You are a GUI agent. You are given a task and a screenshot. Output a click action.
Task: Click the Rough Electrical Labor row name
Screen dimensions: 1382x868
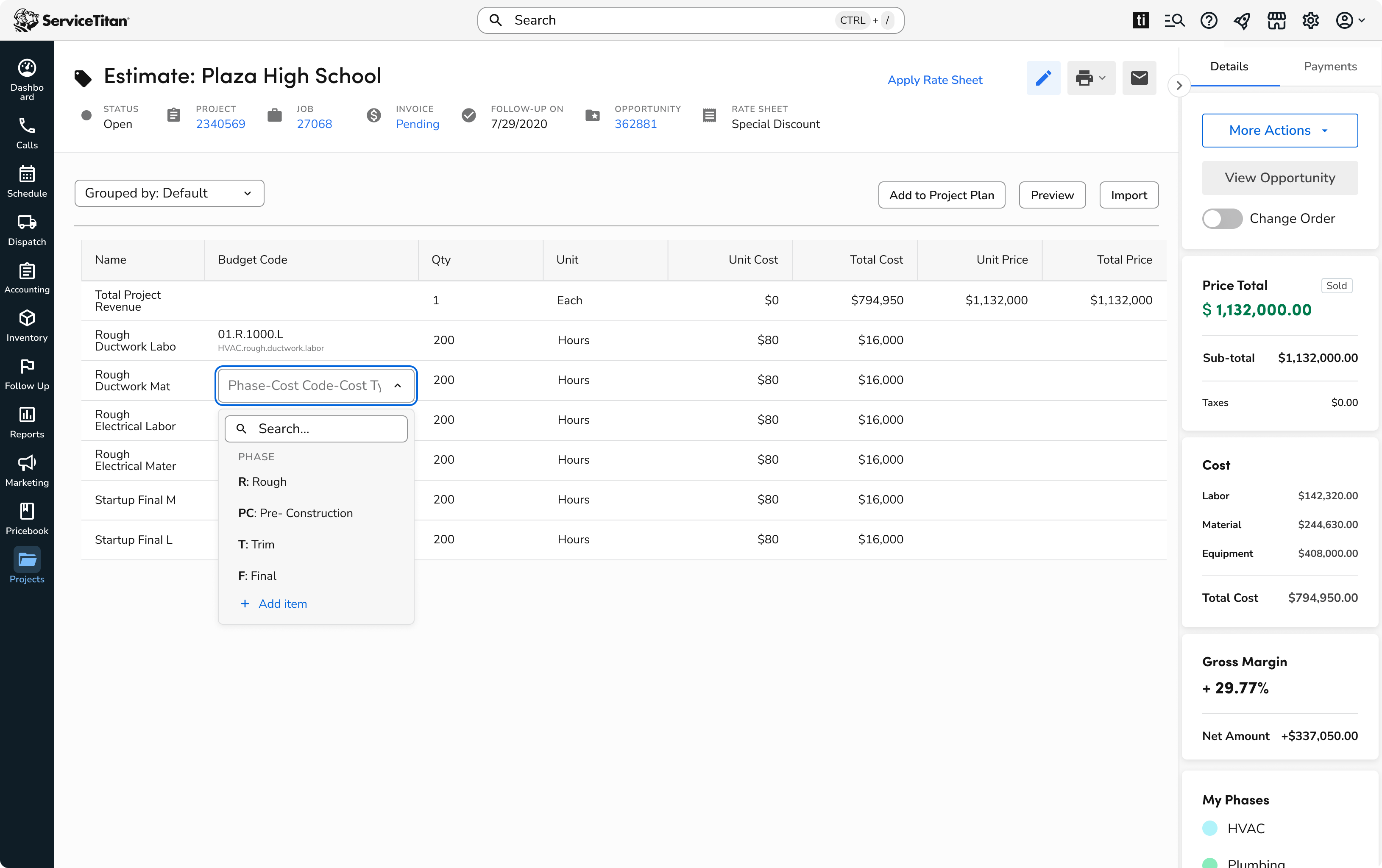click(x=135, y=420)
